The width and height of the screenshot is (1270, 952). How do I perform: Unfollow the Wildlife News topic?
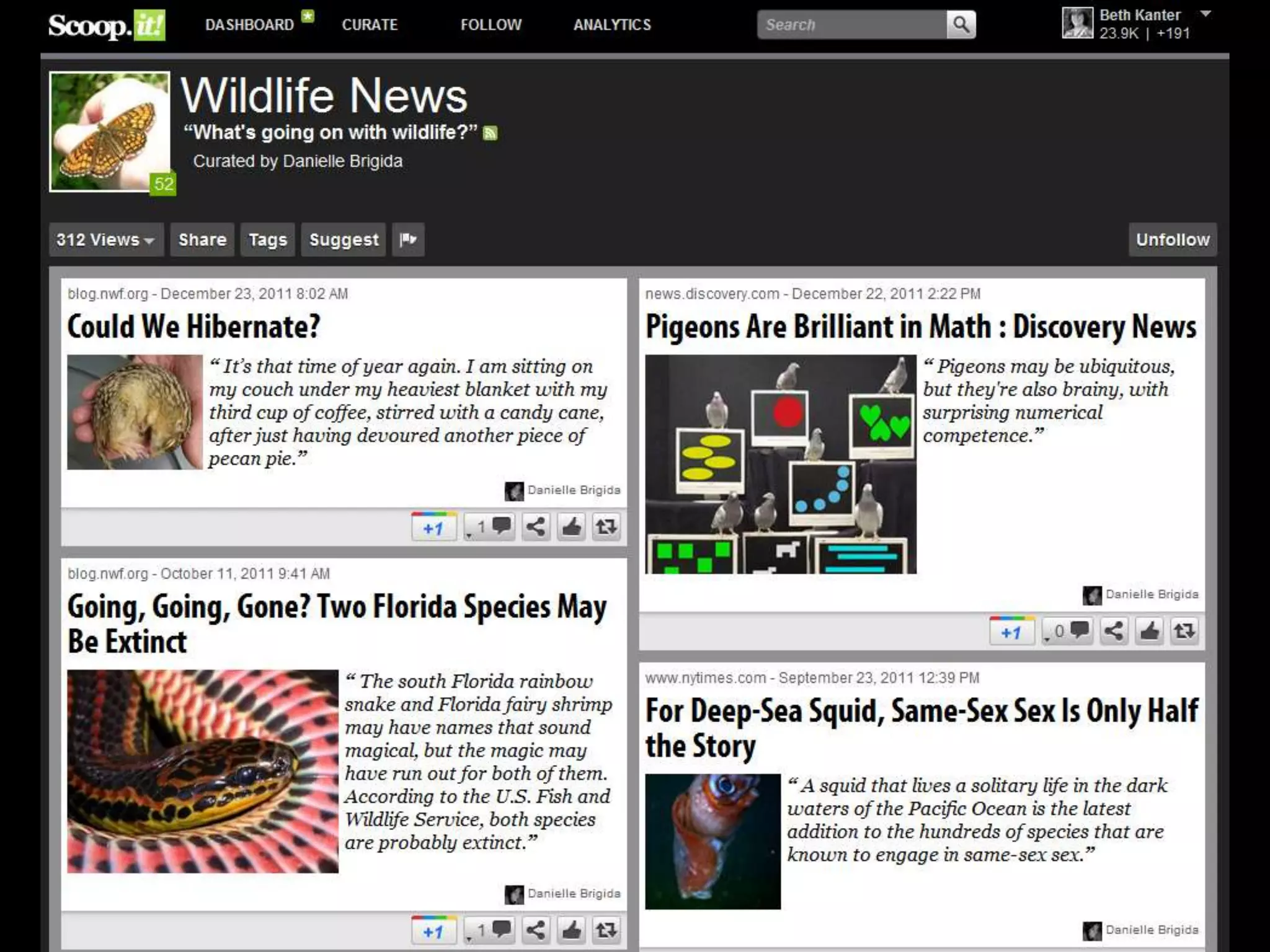(x=1172, y=239)
